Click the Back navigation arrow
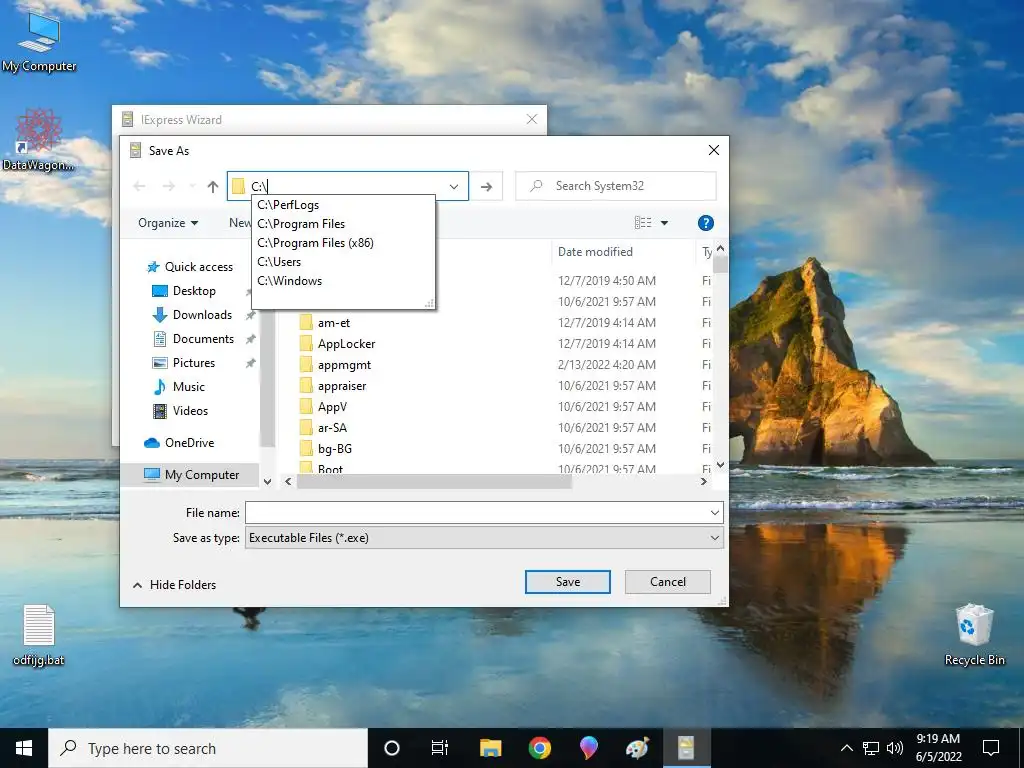Image resolution: width=1024 pixels, height=768 pixels. (139, 187)
